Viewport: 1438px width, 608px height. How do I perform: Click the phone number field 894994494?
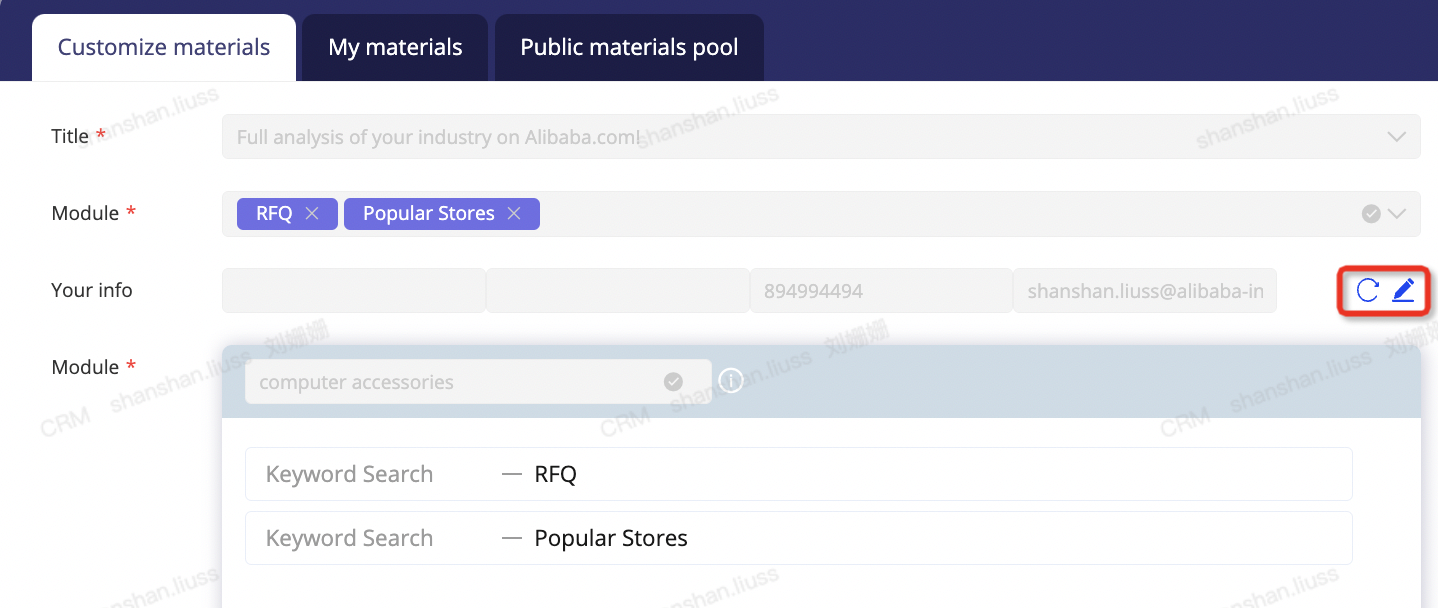[880, 291]
